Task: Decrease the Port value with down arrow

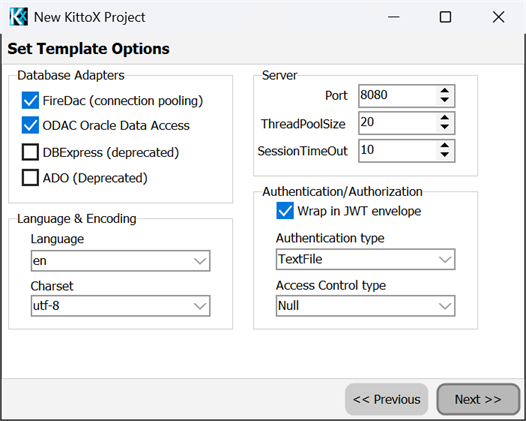Action: pyautogui.click(x=445, y=100)
